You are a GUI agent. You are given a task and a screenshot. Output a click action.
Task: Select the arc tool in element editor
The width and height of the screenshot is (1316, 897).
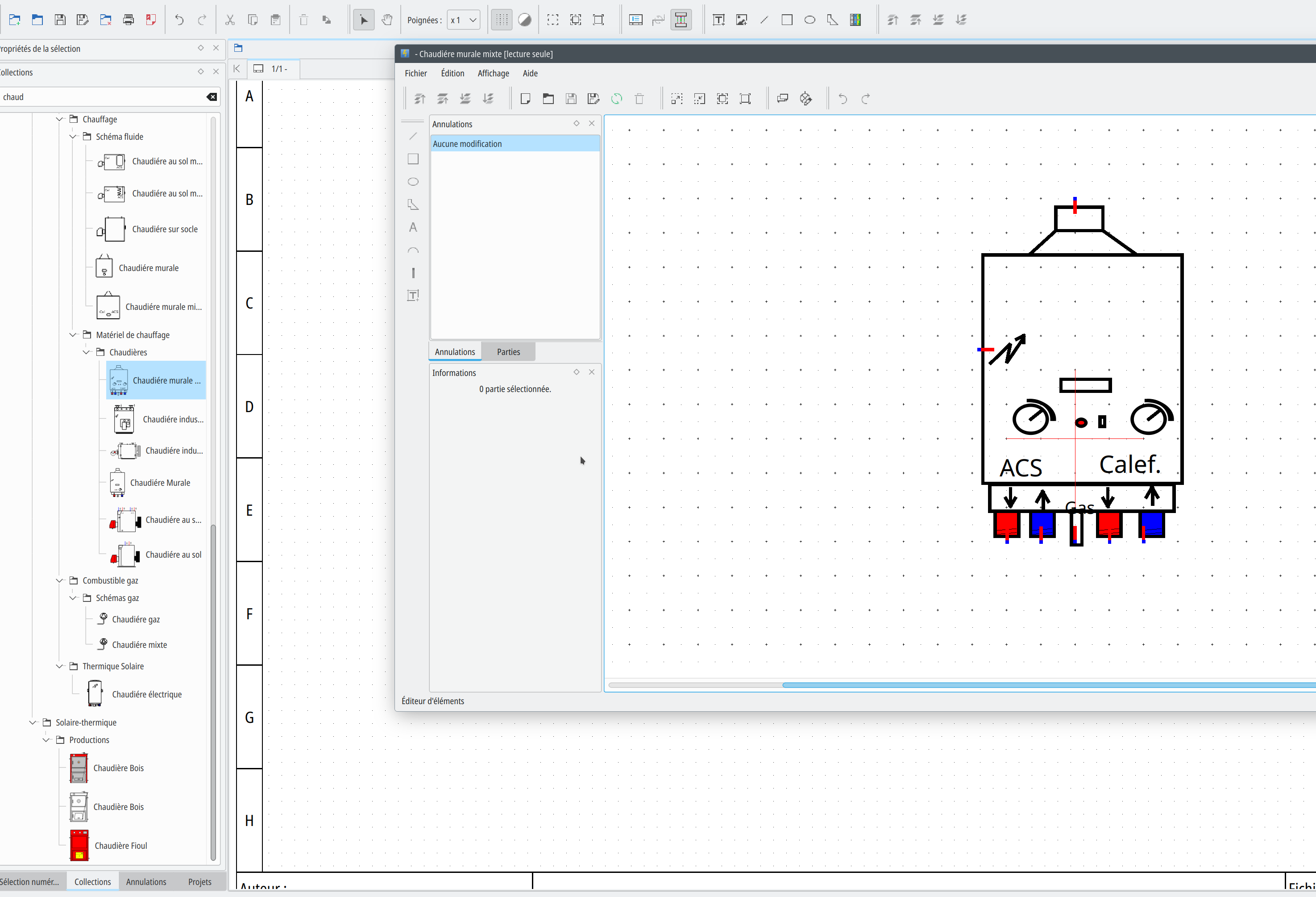[413, 250]
